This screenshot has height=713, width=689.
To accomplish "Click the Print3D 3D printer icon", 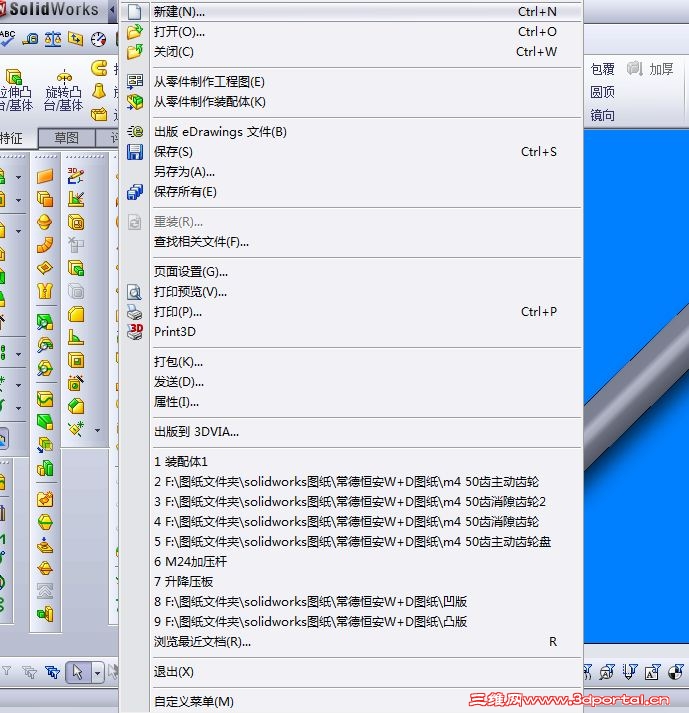I will (135, 332).
